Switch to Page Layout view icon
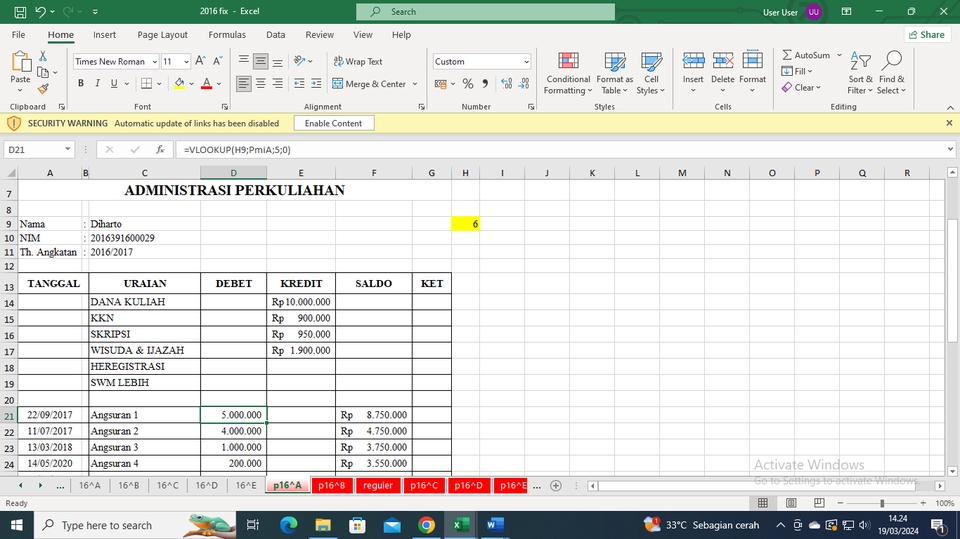The height and width of the screenshot is (539, 960). [x=791, y=503]
